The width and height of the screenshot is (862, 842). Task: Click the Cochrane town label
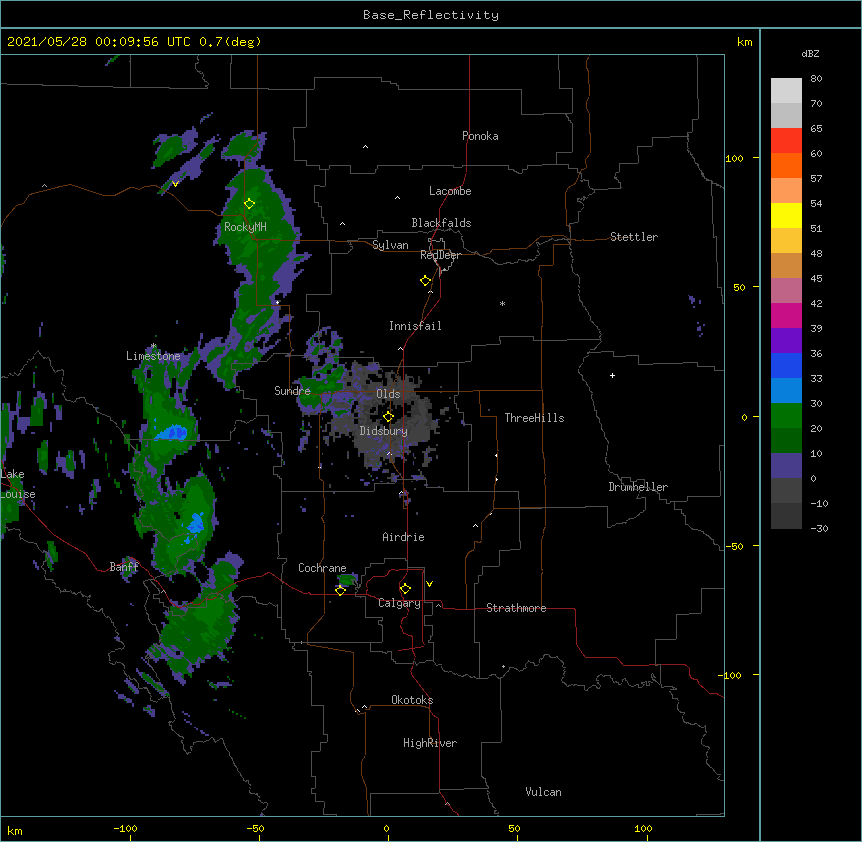(x=322, y=568)
